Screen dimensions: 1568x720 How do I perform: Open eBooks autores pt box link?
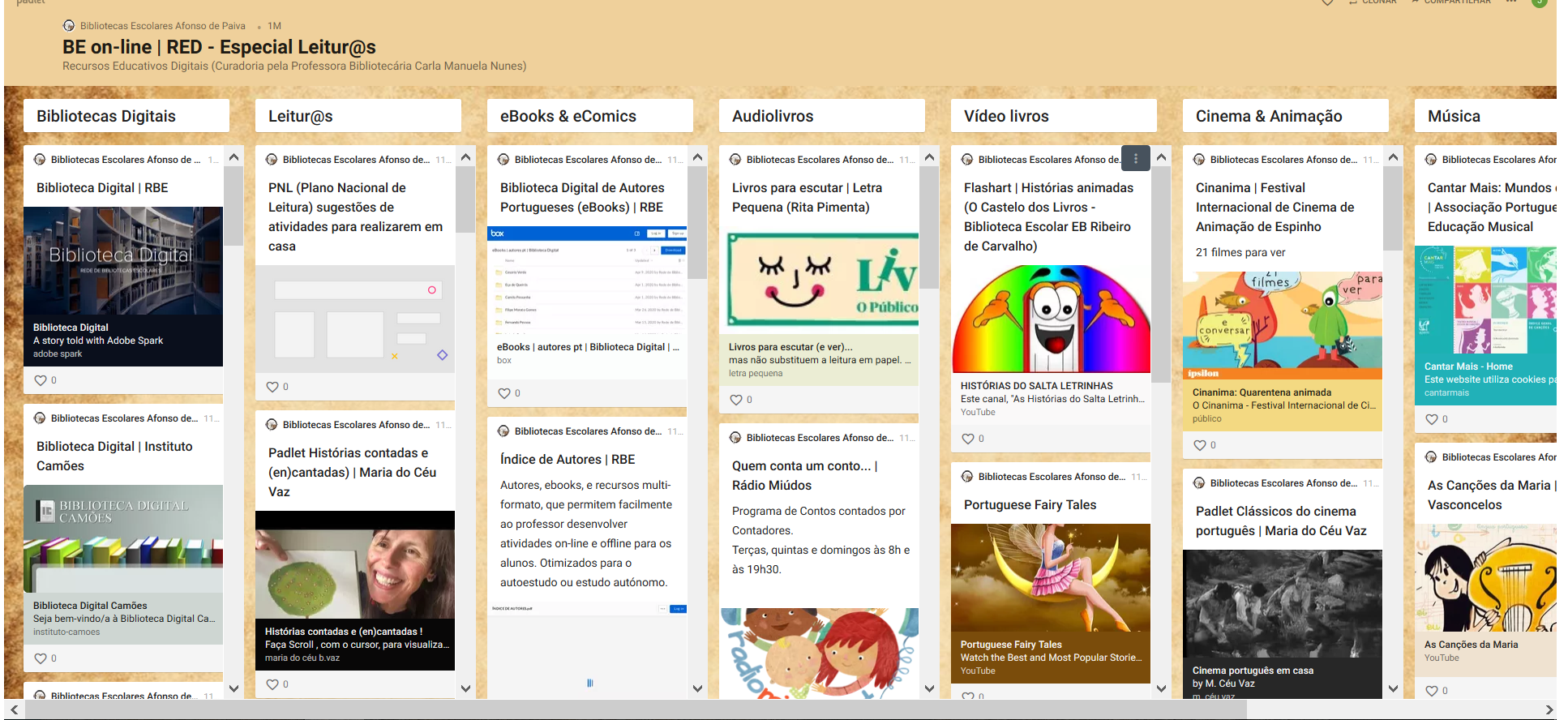[x=587, y=354]
